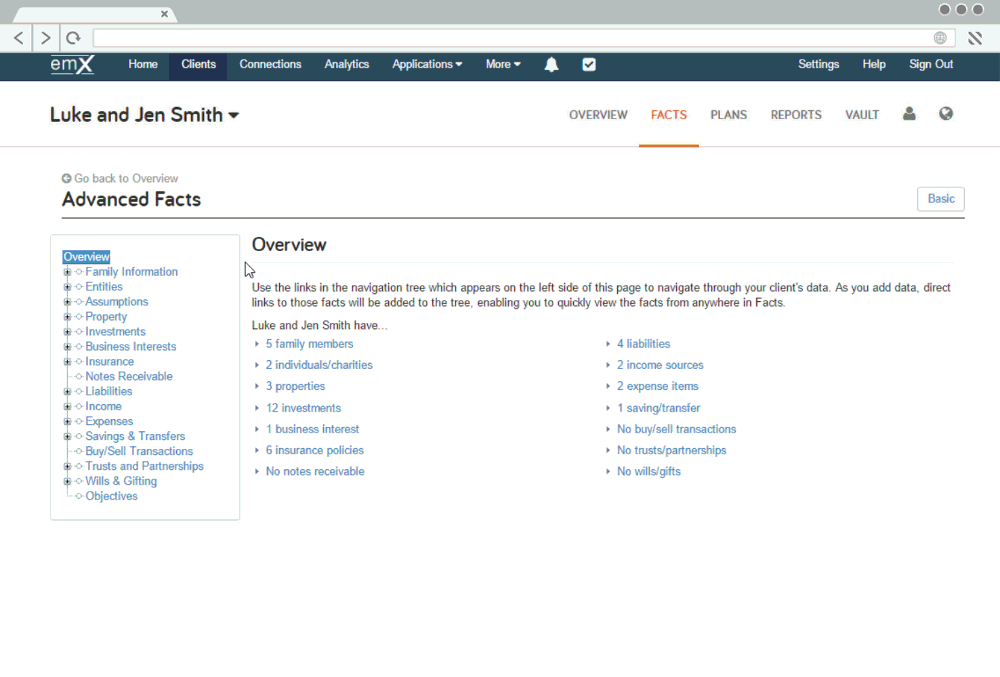
Task: Expand the Business Interests tree node
Action: 67,347
